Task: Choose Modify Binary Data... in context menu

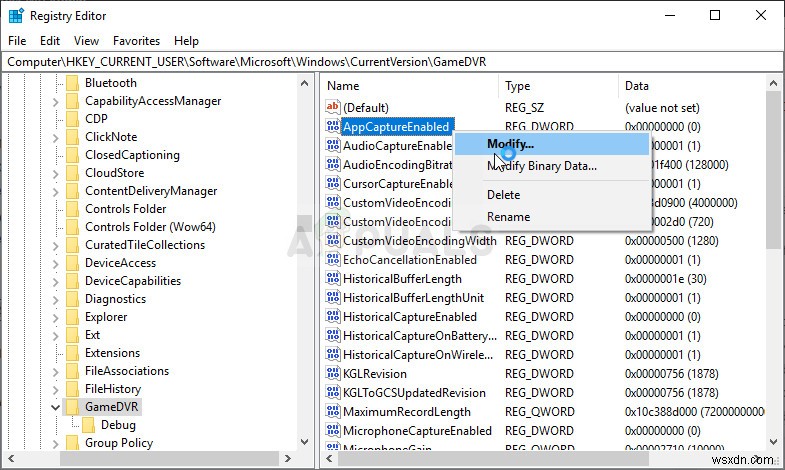Action: pos(551,166)
